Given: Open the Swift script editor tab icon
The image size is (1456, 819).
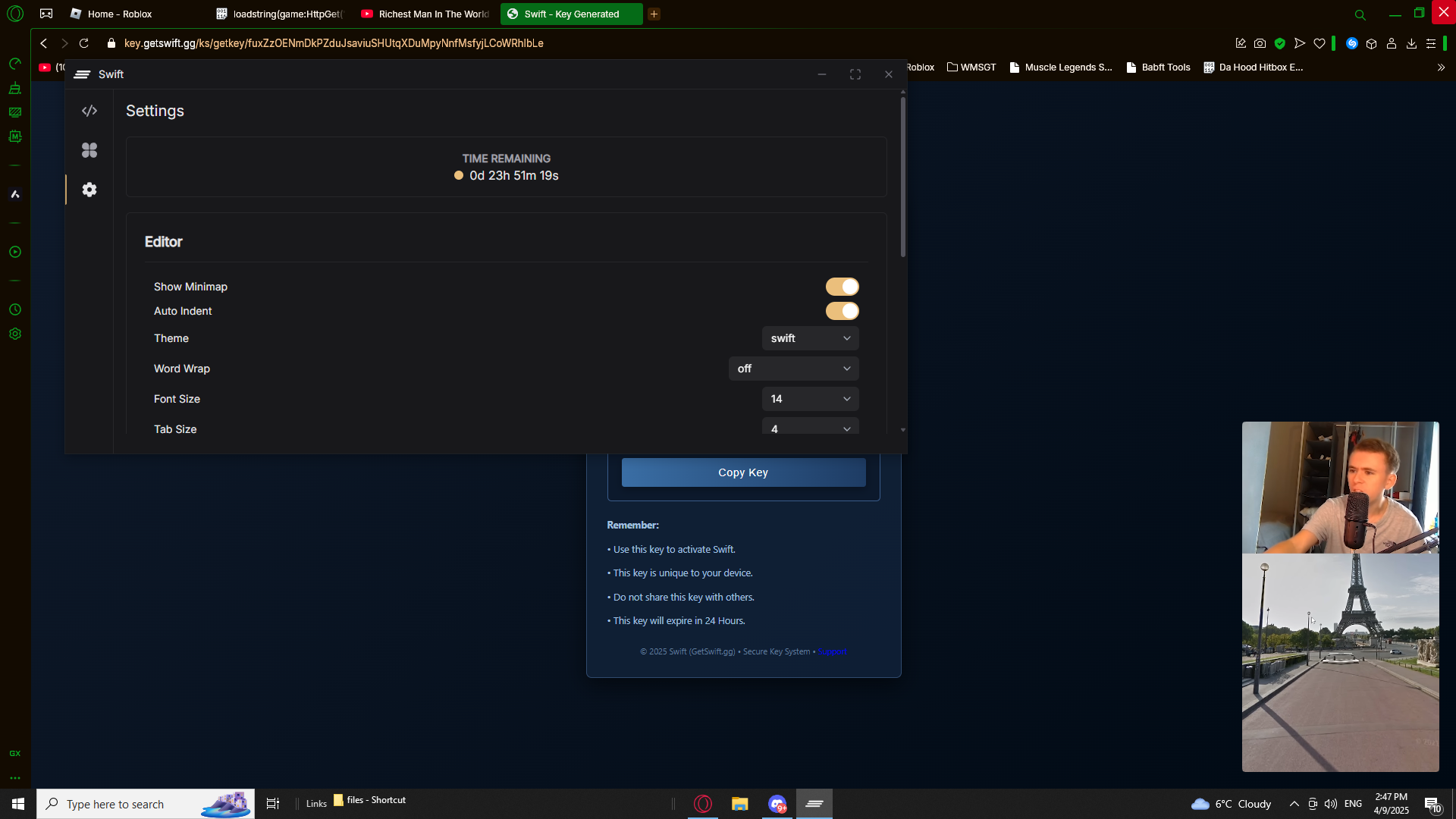Looking at the screenshot, I should point(89,111).
